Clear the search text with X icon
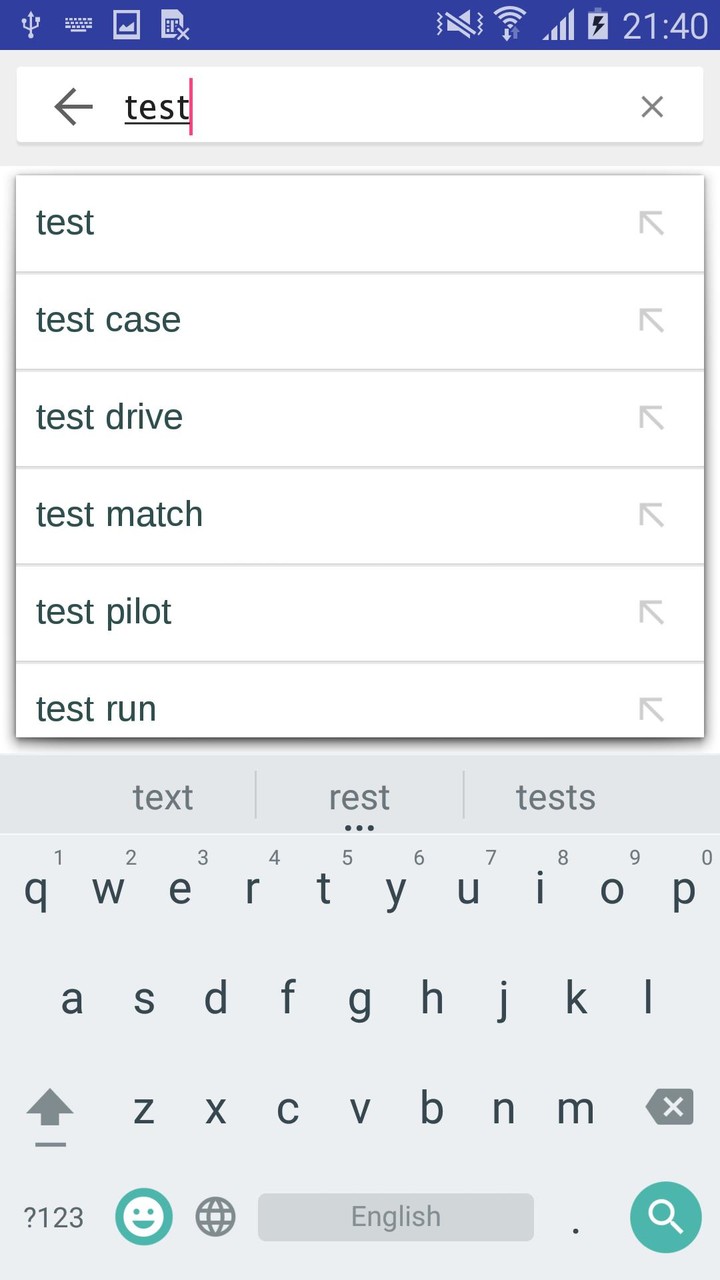The image size is (720, 1280). click(x=652, y=106)
